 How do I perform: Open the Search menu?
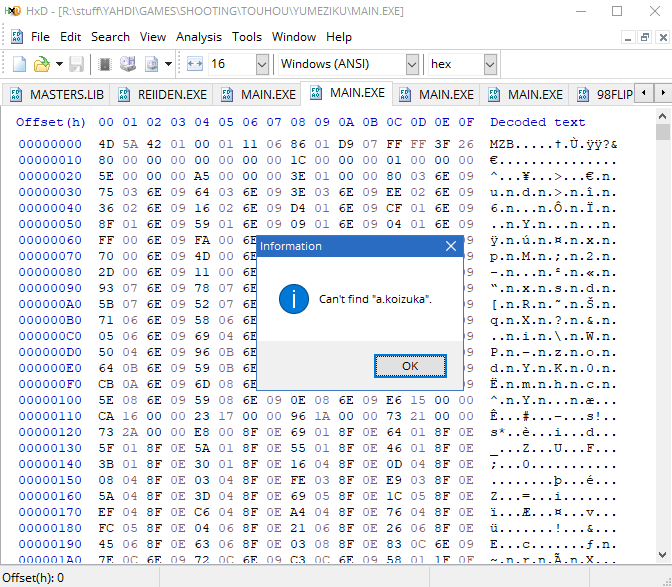pyautogui.click(x=110, y=37)
